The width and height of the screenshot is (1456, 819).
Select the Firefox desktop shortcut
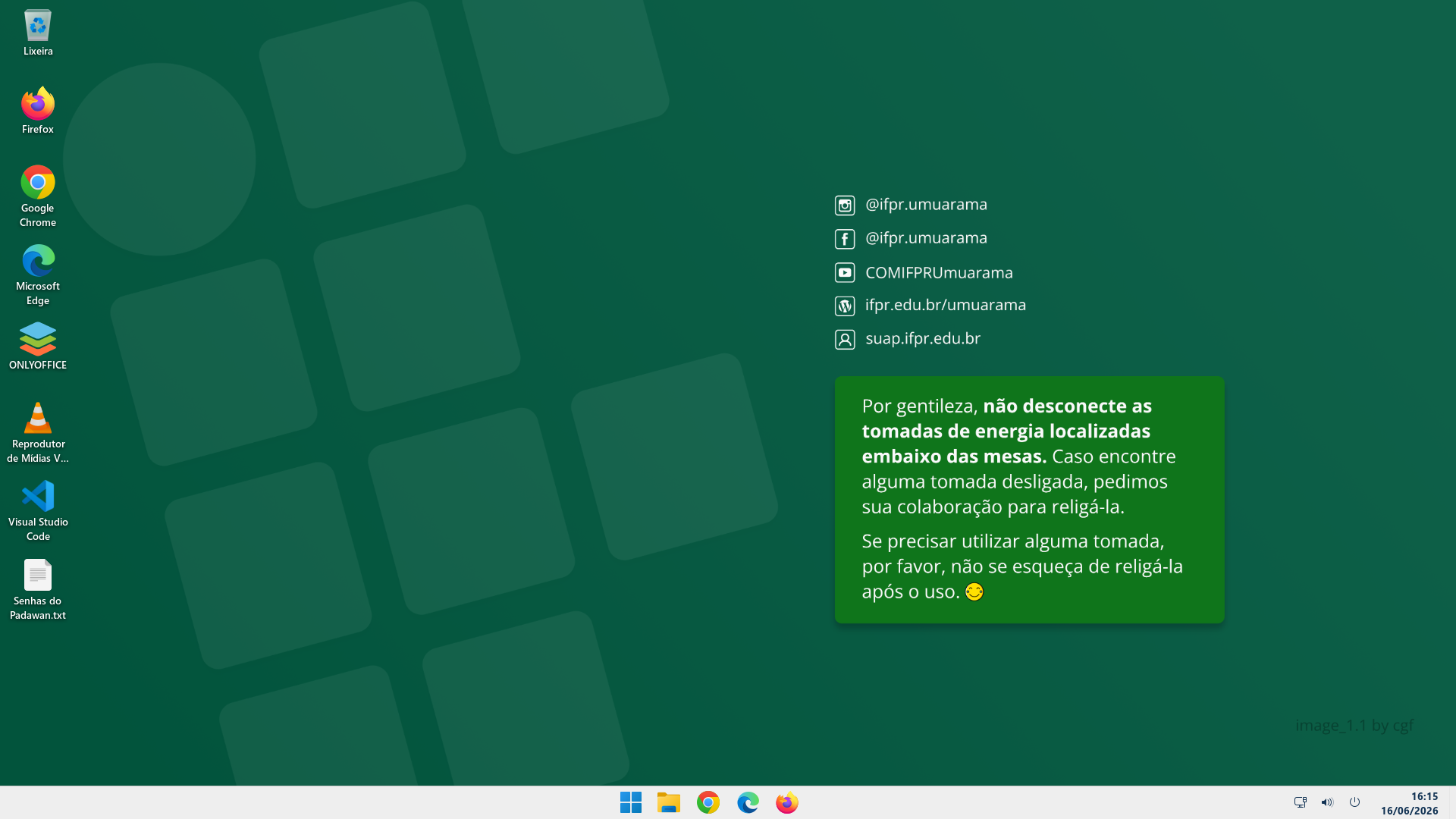click(x=38, y=111)
